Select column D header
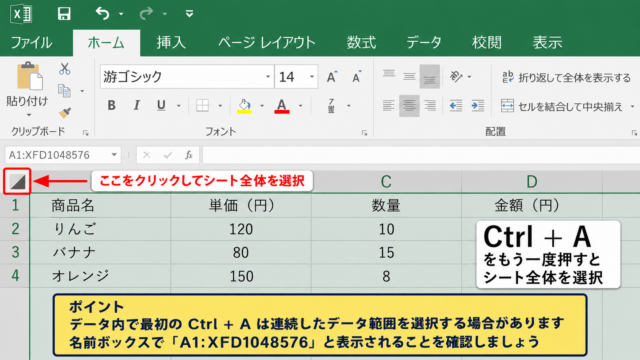640x360 pixels. [532, 182]
